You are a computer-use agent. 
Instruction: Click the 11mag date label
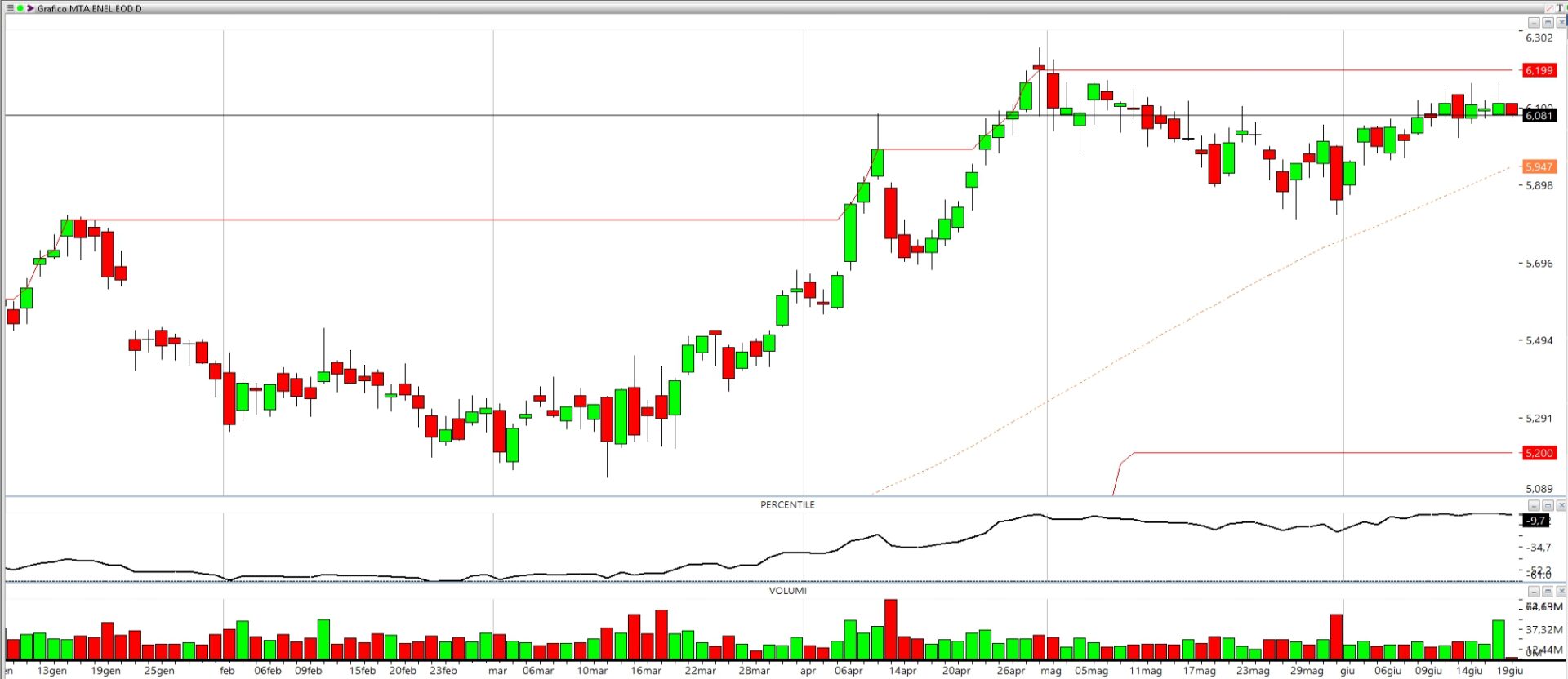[x=1145, y=671]
